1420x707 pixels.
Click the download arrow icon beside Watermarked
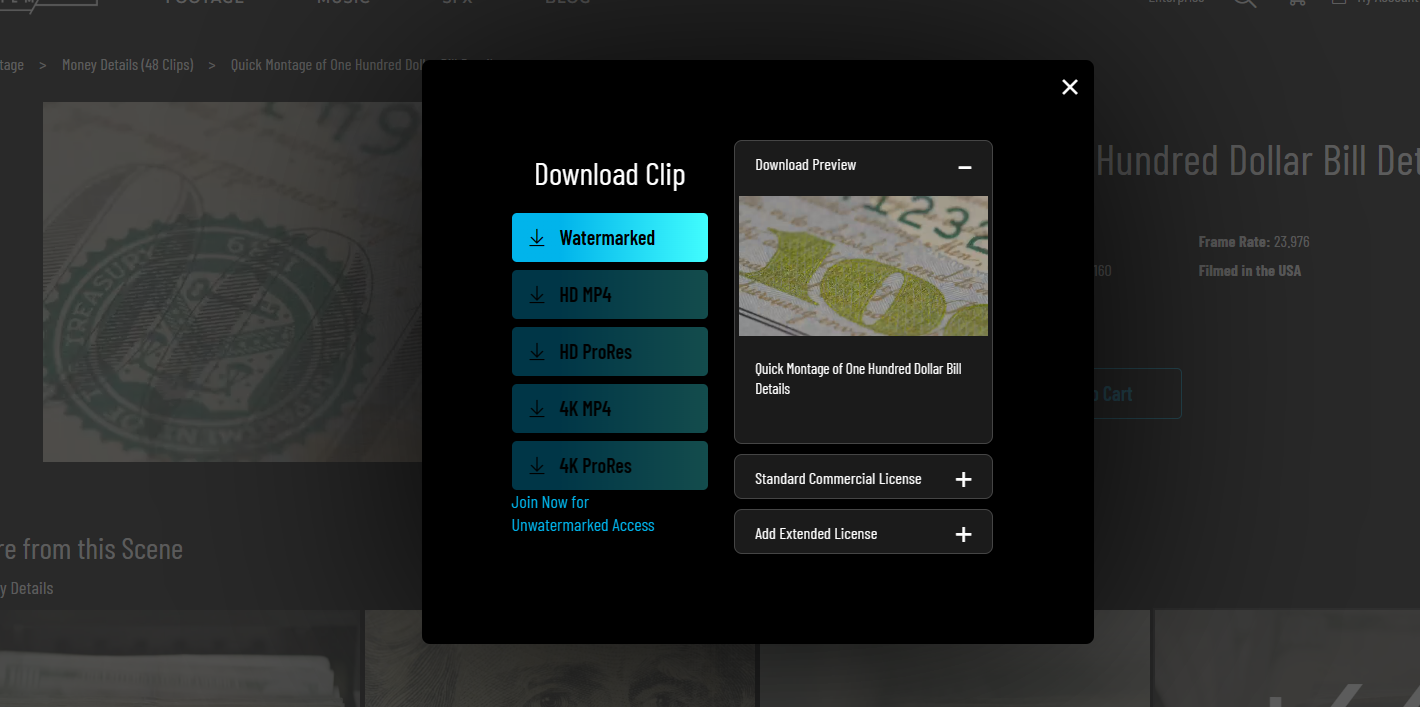coord(537,238)
